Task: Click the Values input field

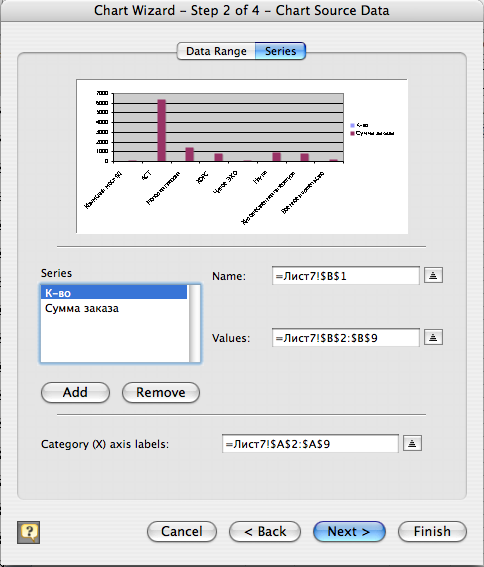Action: coord(346,338)
